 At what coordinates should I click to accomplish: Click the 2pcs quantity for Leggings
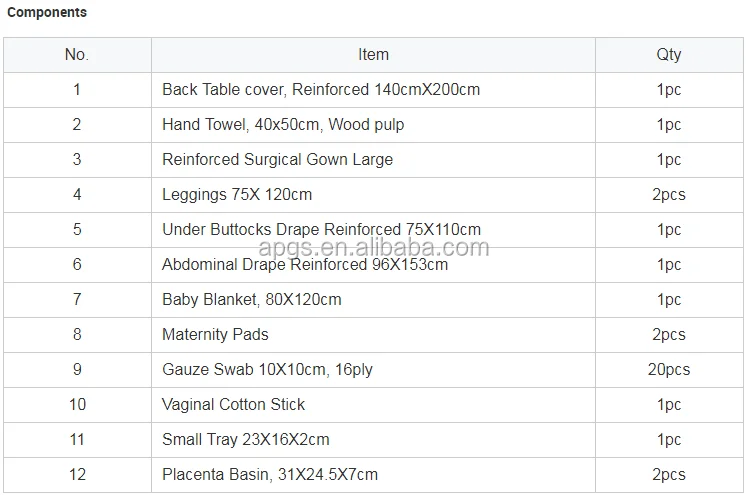click(x=668, y=195)
